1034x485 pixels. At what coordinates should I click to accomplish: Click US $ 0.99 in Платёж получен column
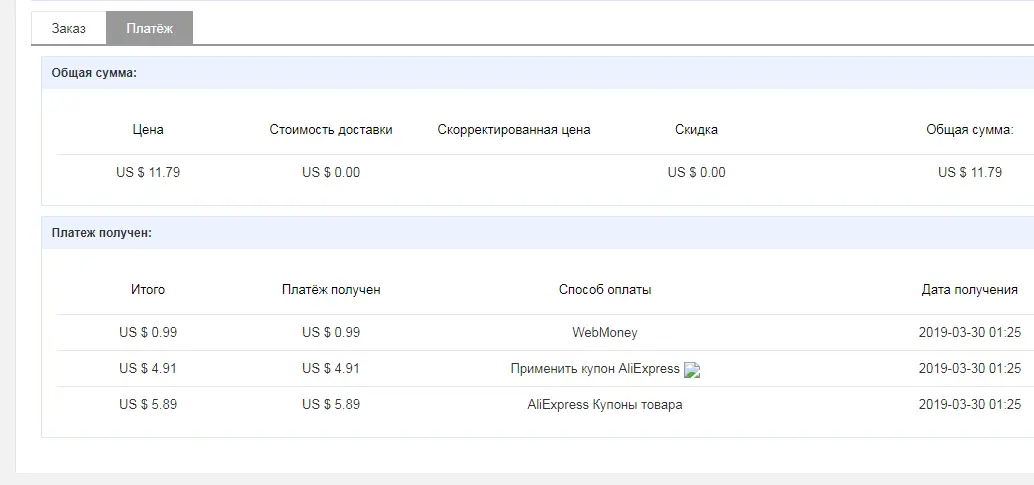[x=331, y=333]
